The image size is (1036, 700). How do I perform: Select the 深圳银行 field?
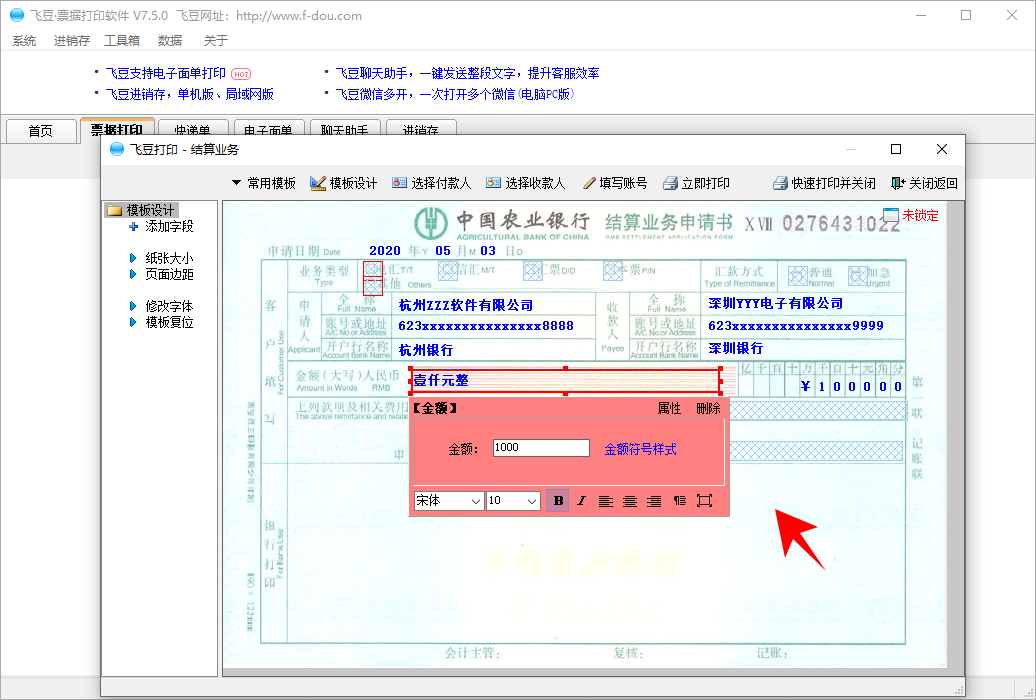pyautogui.click(x=735, y=348)
